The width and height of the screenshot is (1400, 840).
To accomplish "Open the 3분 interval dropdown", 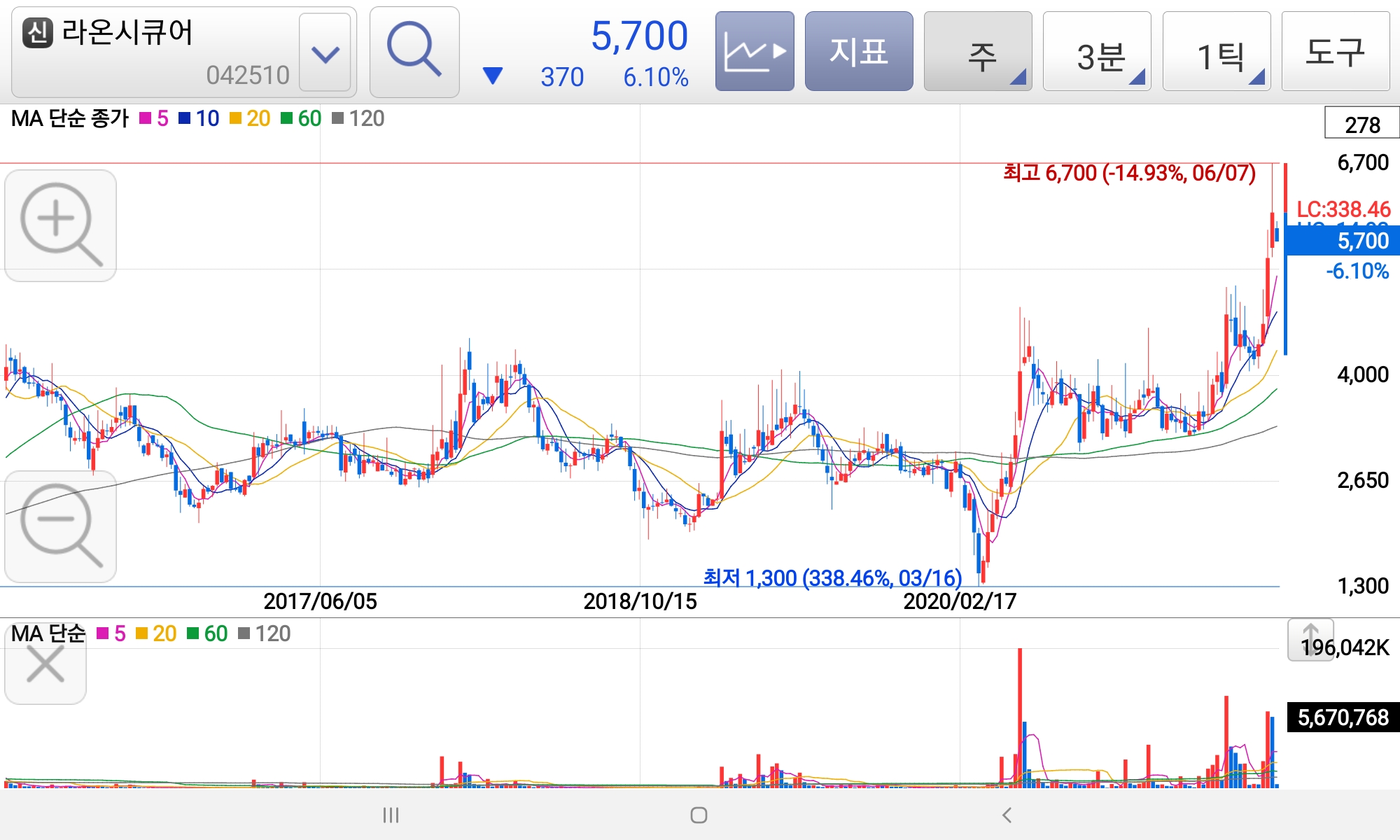I will pyautogui.click(x=1097, y=52).
